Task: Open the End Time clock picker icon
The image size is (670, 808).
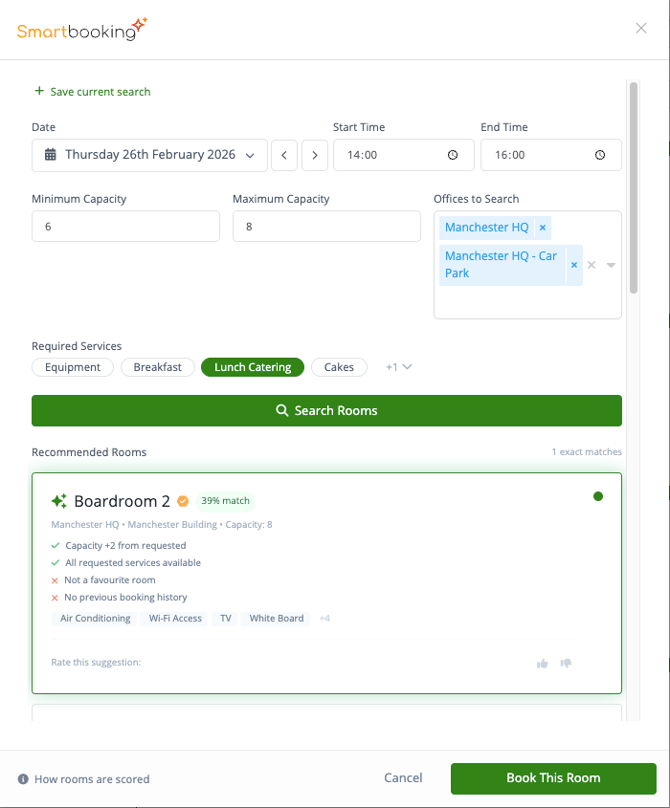Action: point(600,155)
